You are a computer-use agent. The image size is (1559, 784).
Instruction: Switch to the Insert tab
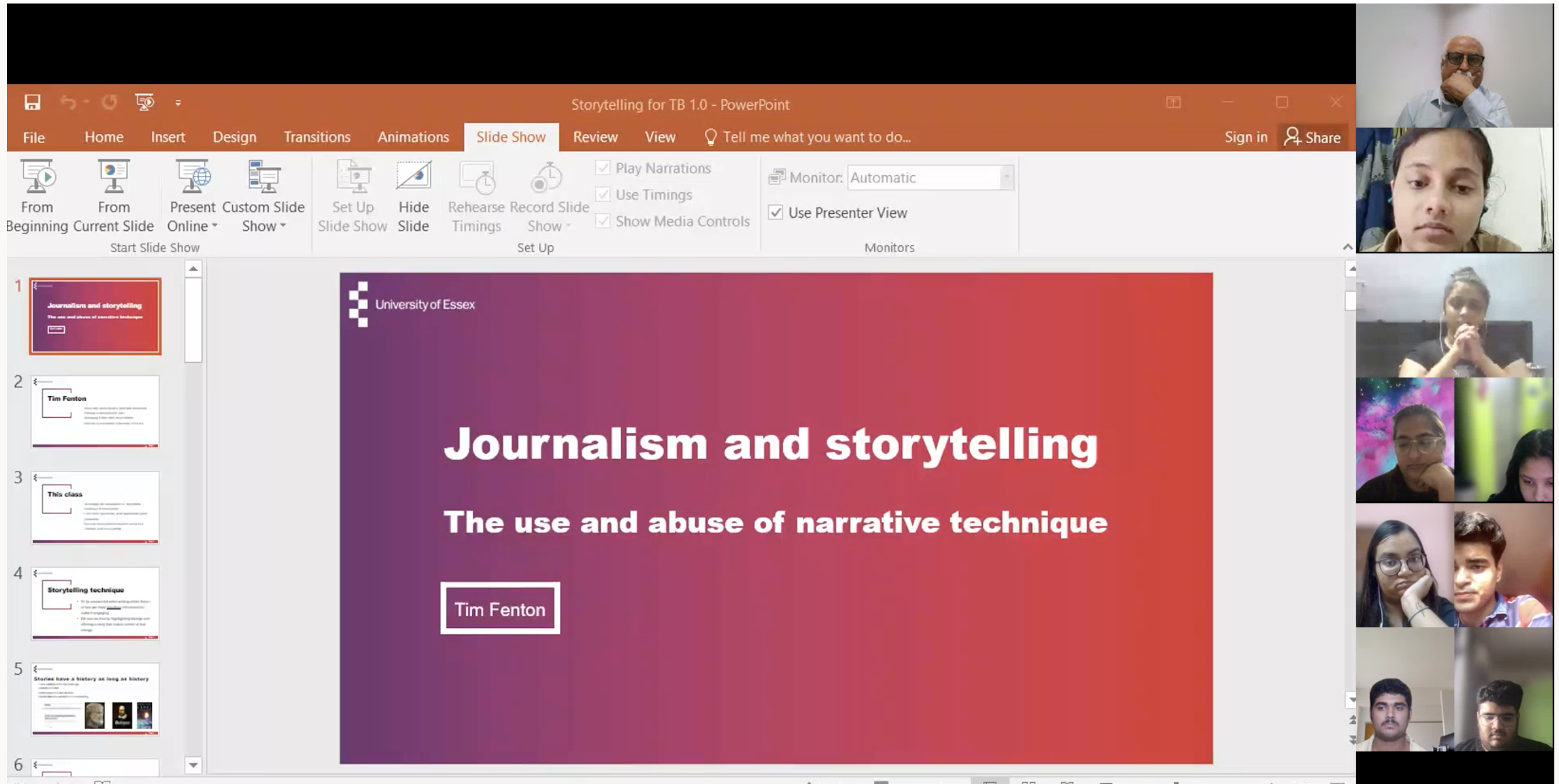pyautogui.click(x=168, y=137)
